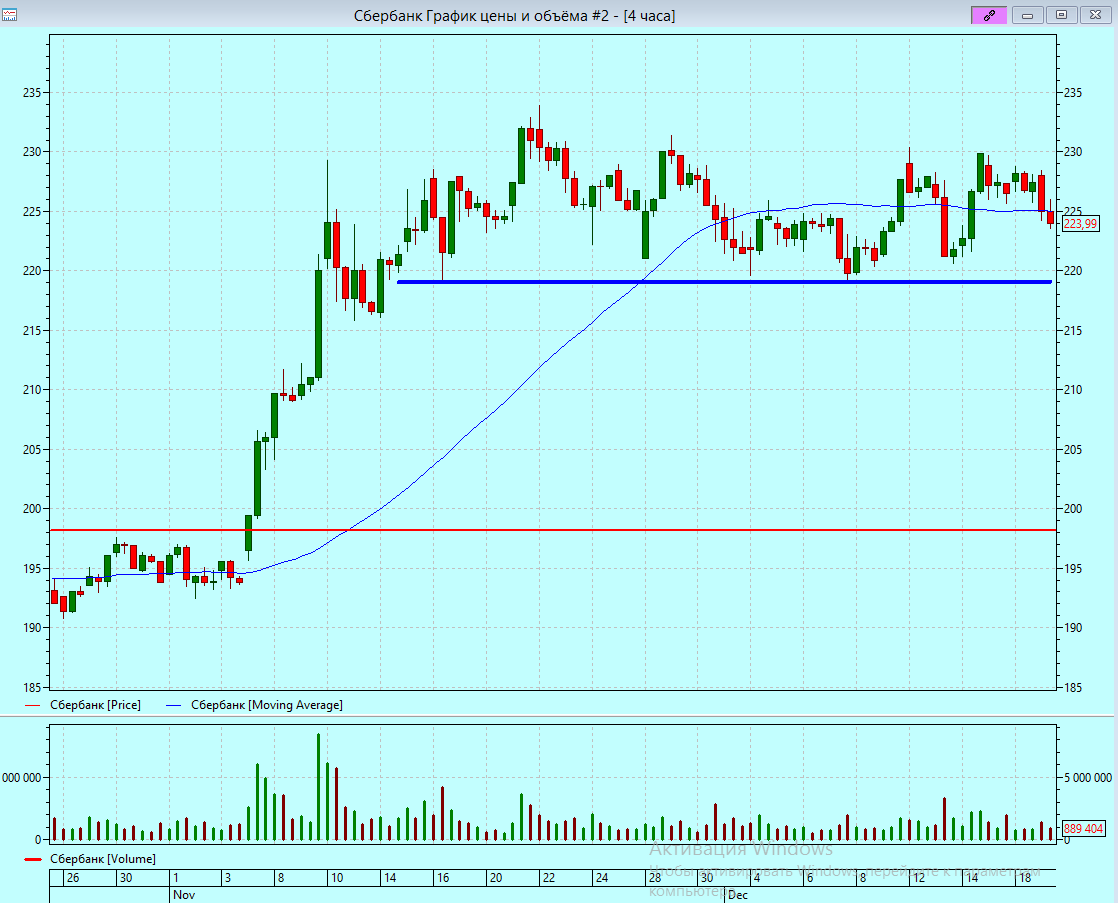1118x903 pixels.
Task: Click date 4 on the time axis
Action: [757, 877]
